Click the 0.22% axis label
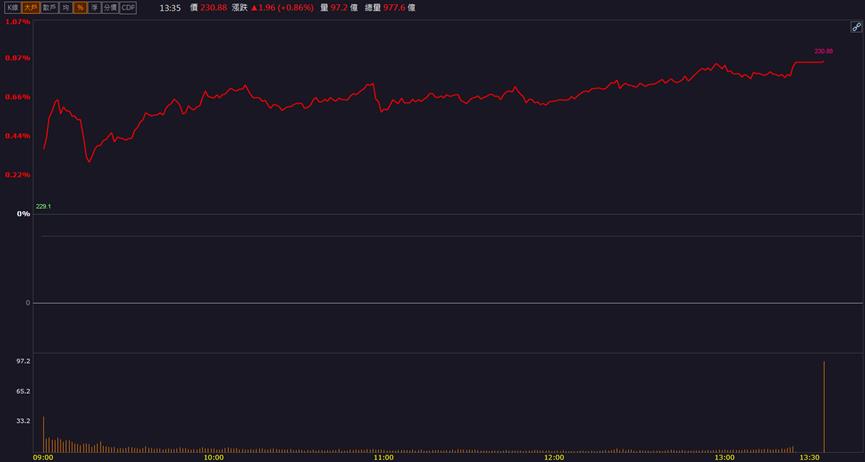The height and width of the screenshot is (462, 865). 18,174
